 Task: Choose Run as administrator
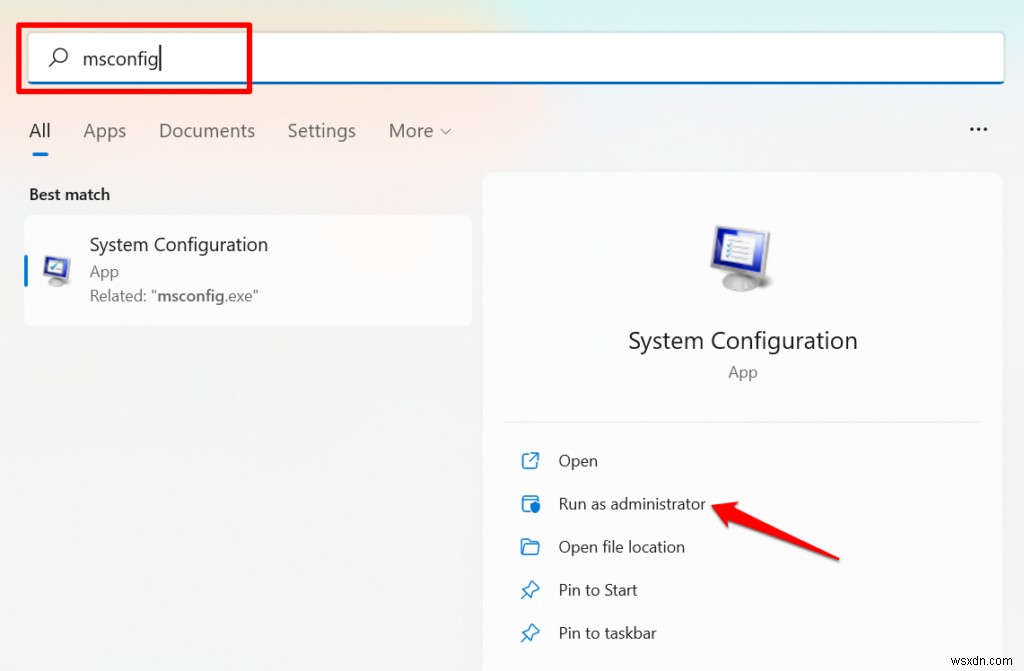click(632, 504)
